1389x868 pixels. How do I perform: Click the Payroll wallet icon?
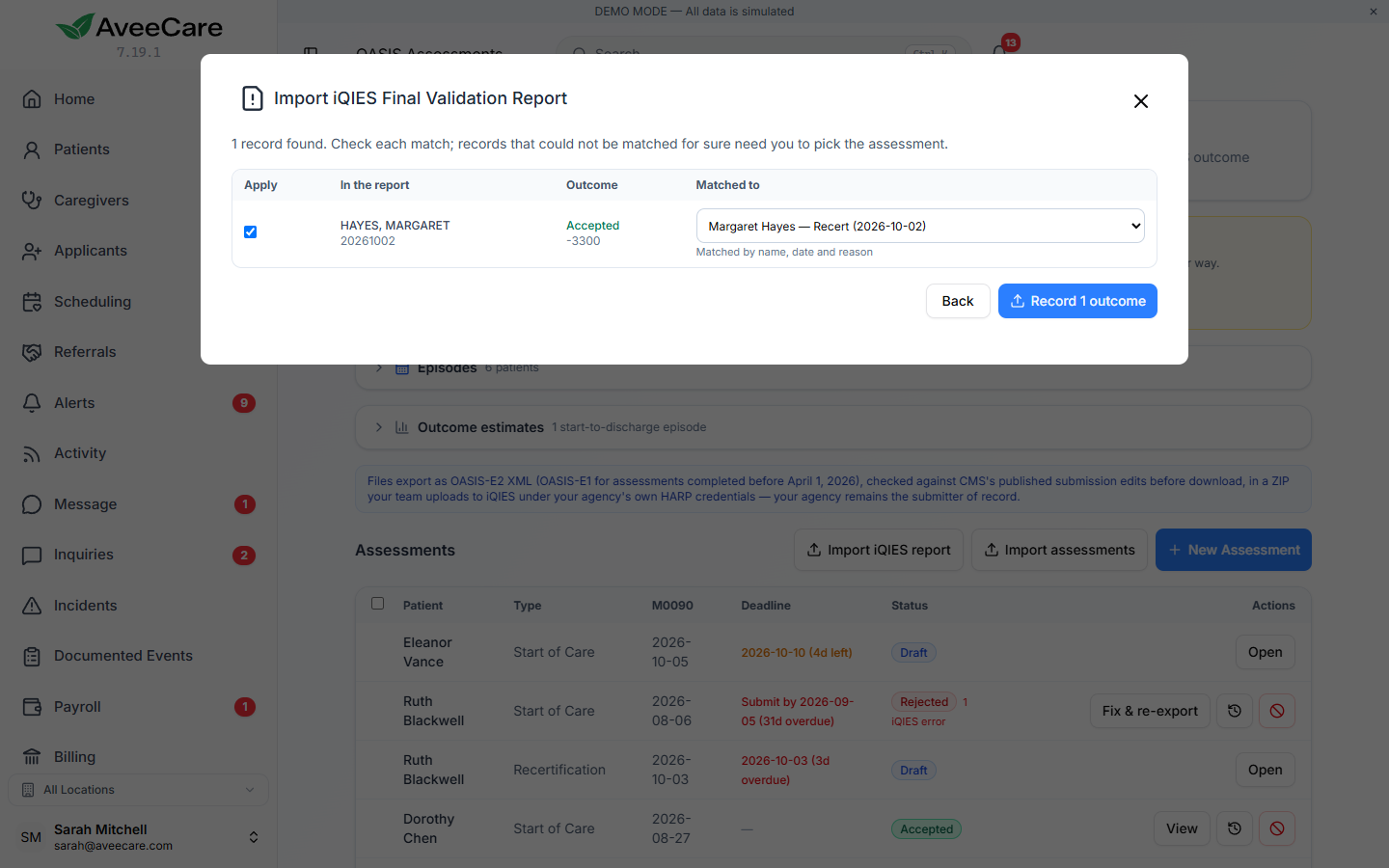point(32,707)
